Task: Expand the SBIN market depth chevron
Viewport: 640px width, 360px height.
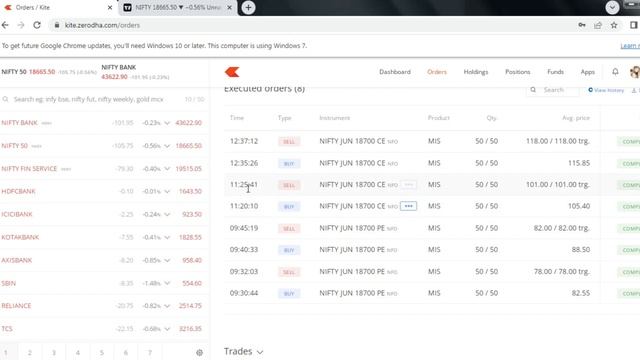Action: [167, 283]
